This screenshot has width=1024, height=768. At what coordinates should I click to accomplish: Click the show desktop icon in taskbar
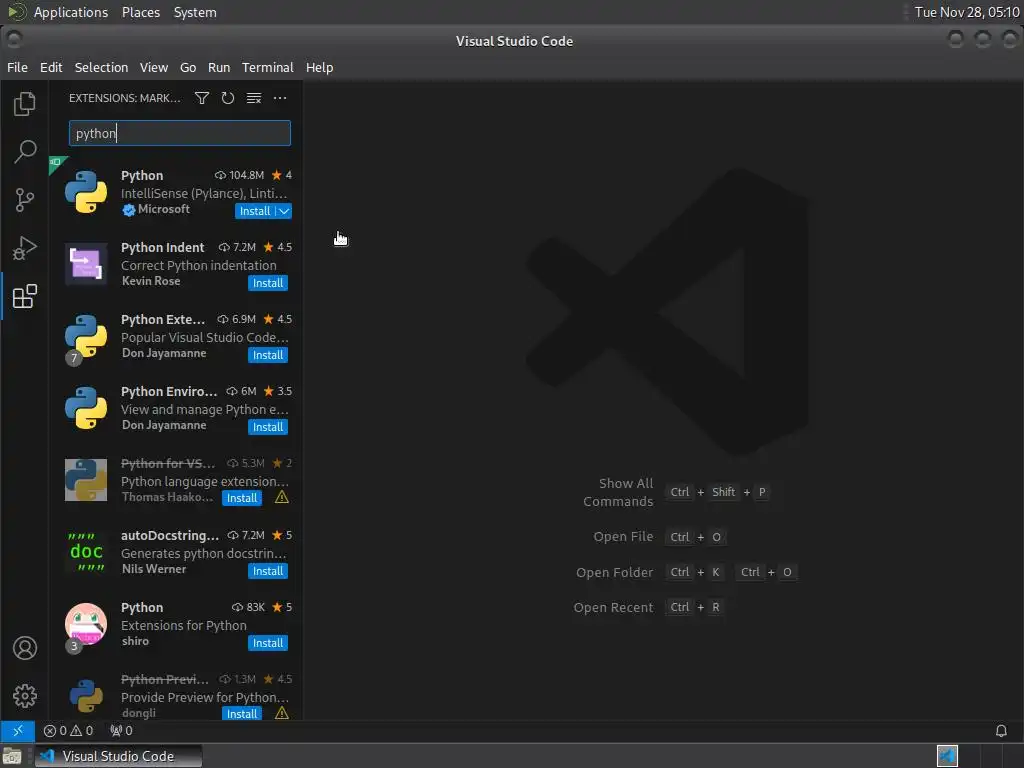(12, 756)
